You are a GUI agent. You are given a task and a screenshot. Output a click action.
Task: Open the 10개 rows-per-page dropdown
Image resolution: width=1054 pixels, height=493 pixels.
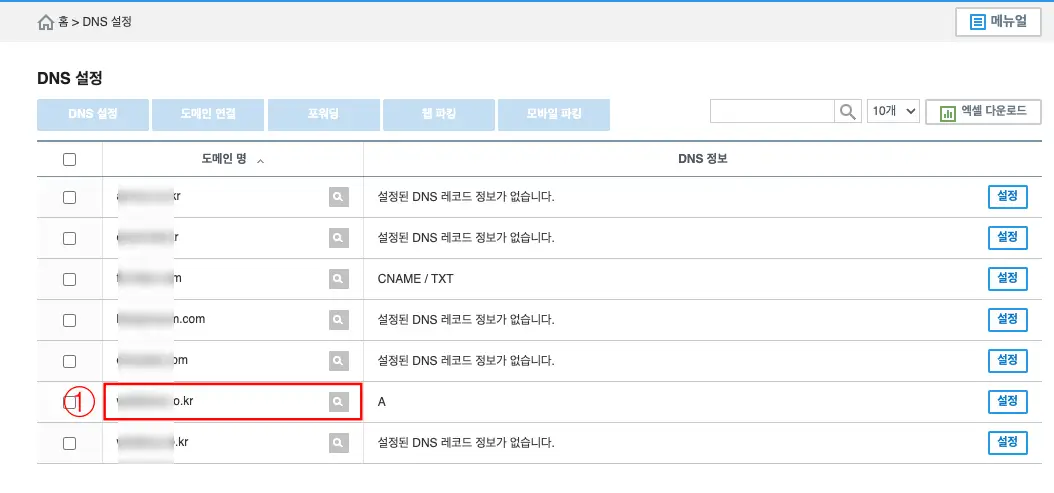893,112
